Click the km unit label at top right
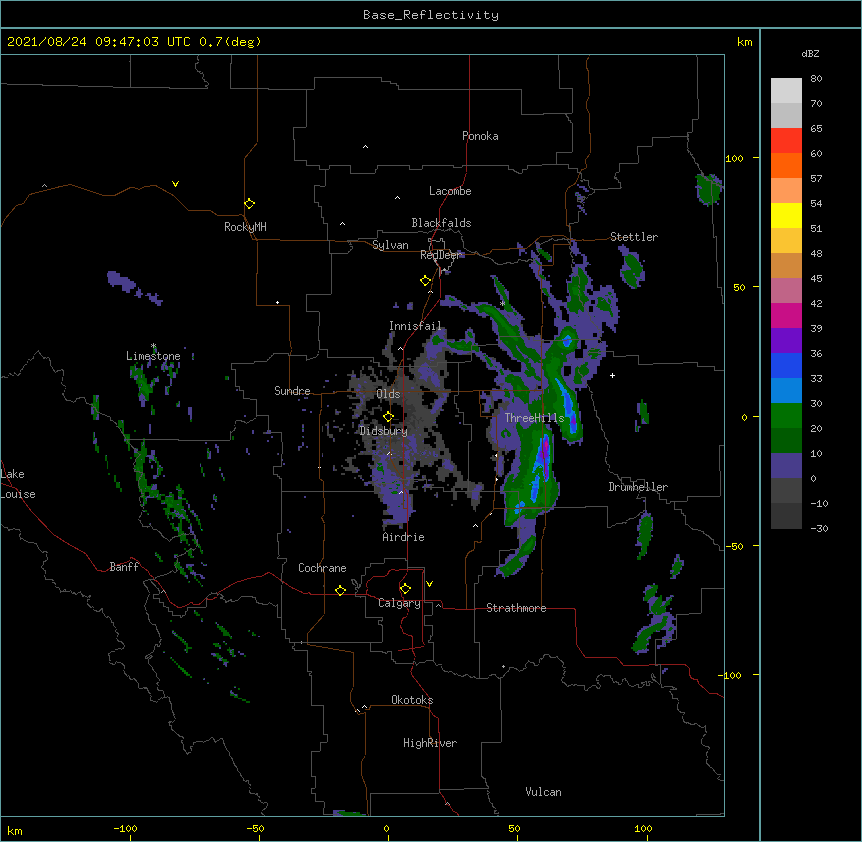Screen dimensions: 862x842 (x=745, y=42)
